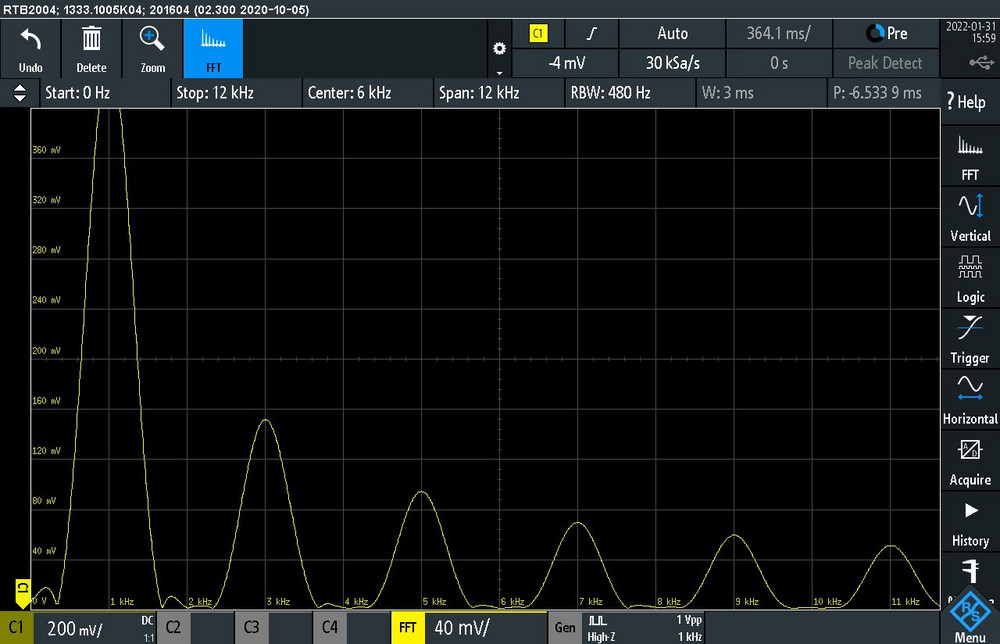Select the C1 channel label
Viewport: 1000px width, 644px height.
pos(16,627)
